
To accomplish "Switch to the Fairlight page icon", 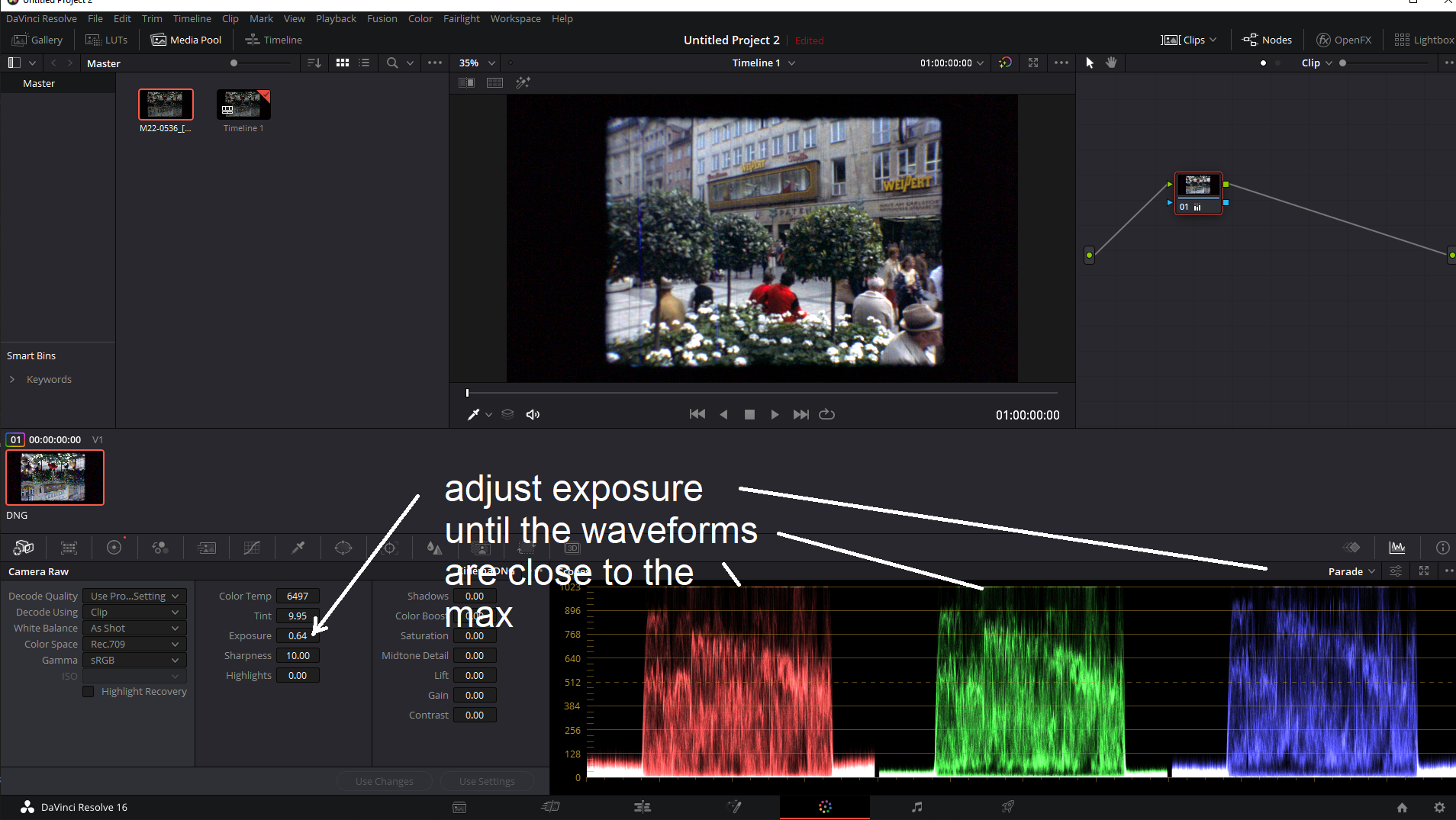I will point(916,807).
